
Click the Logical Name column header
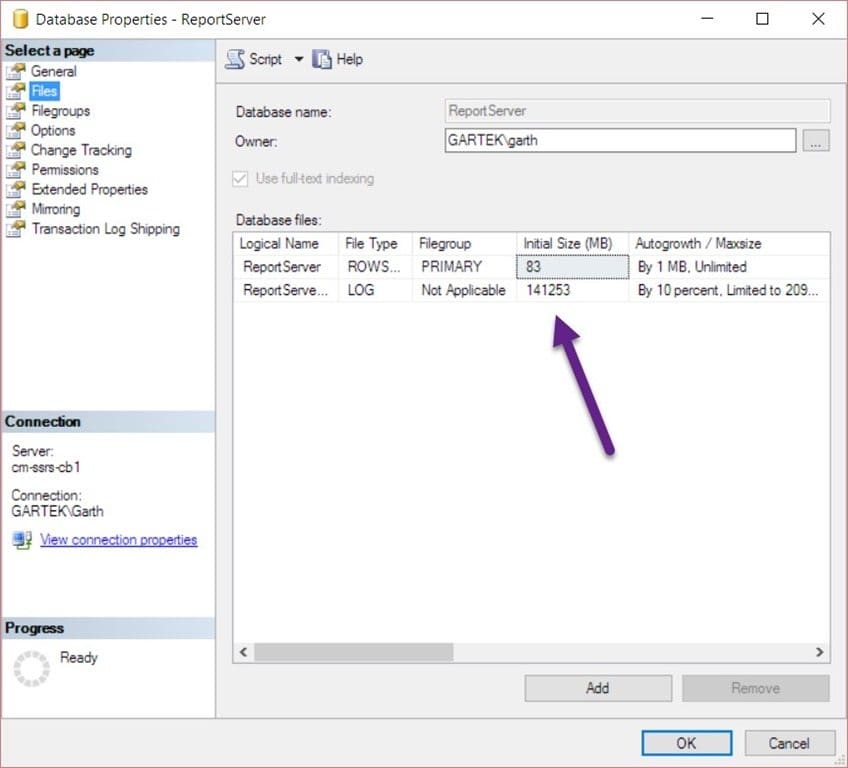coord(286,244)
